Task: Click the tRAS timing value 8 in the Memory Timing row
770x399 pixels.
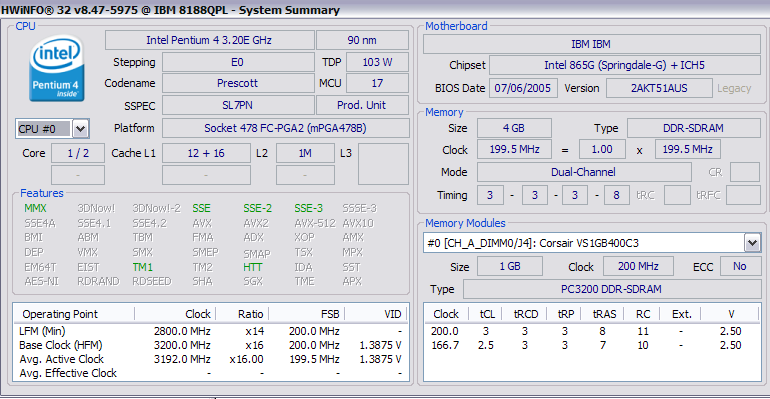Action: pos(616,195)
